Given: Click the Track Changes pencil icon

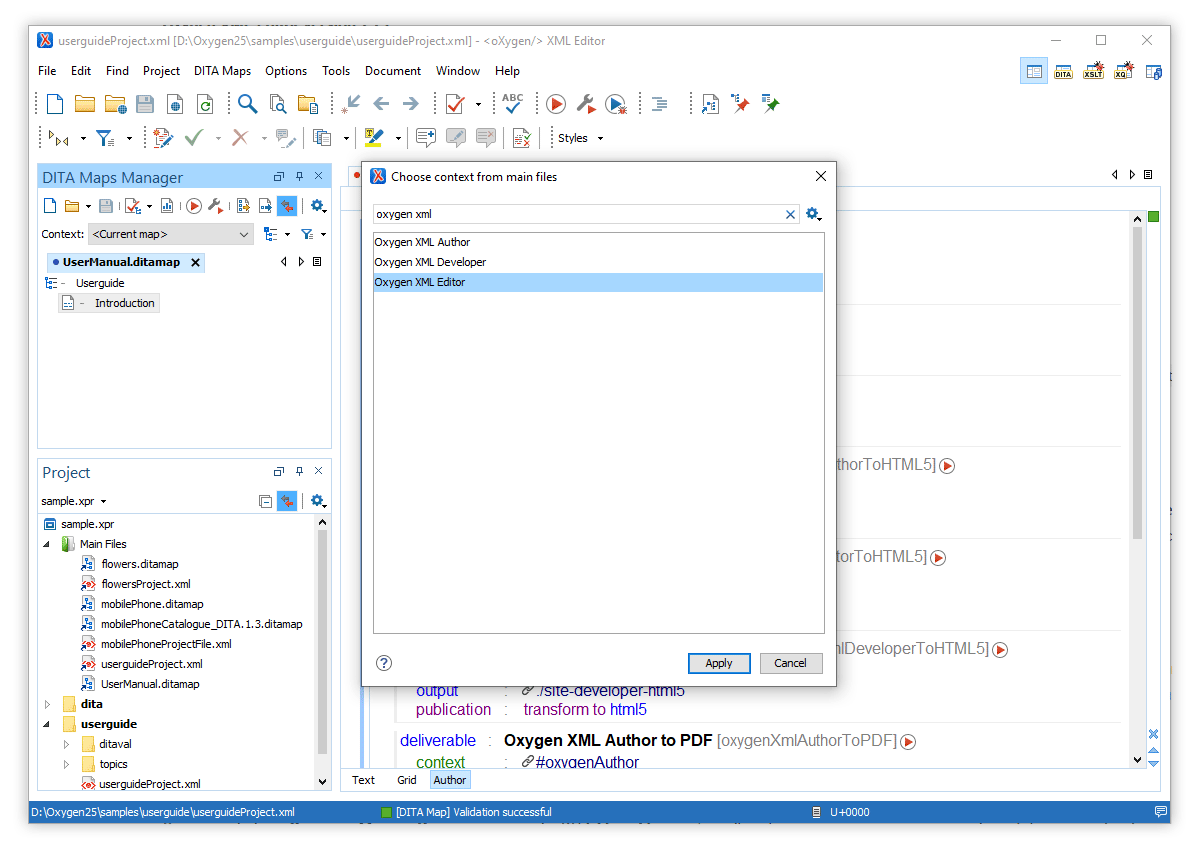Looking at the screenshot, I should point(163,138).
